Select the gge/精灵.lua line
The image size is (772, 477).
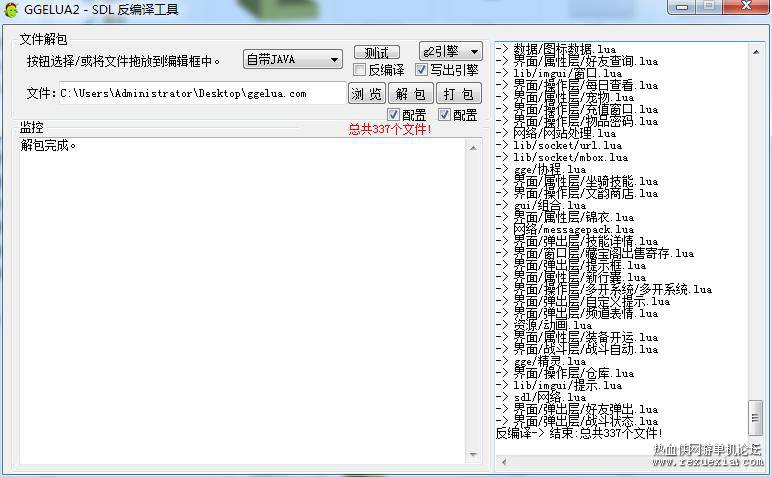pyautogui.click(x=541, y=361)
